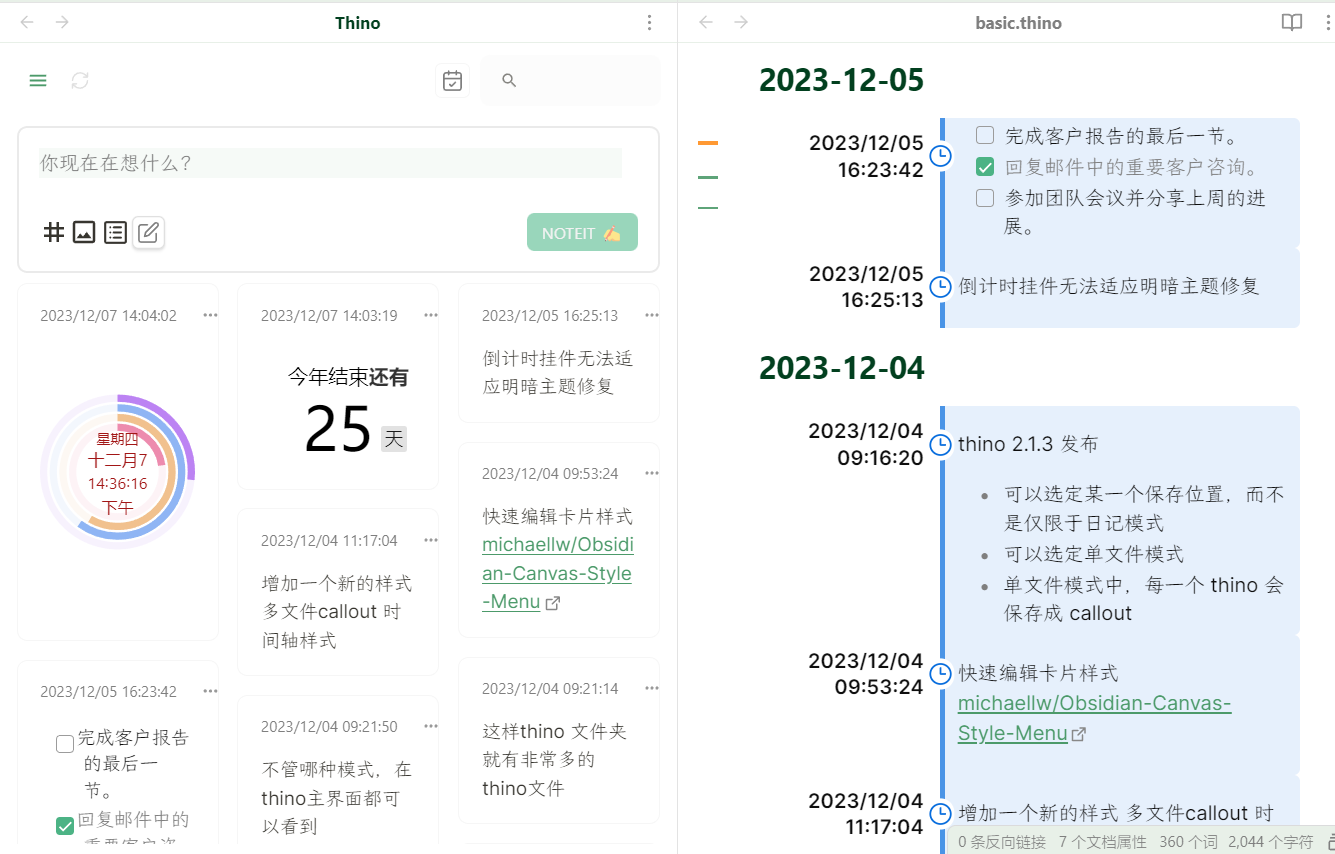Click clock icon next to 09:16:20 entry
This screenshot has height=854, width=1335.
pos(940,444)
